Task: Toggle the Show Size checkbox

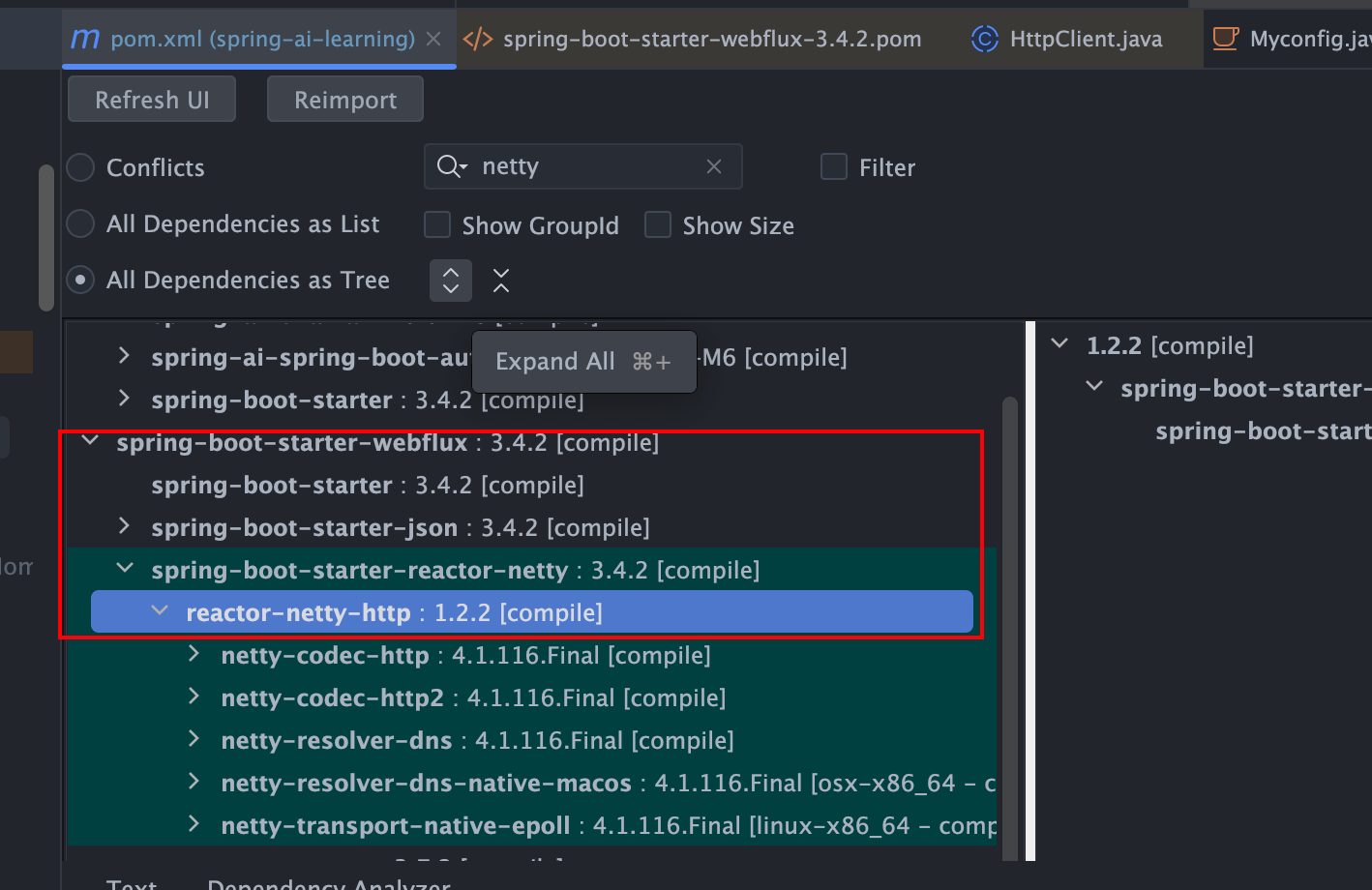Action: coord(658,224)
